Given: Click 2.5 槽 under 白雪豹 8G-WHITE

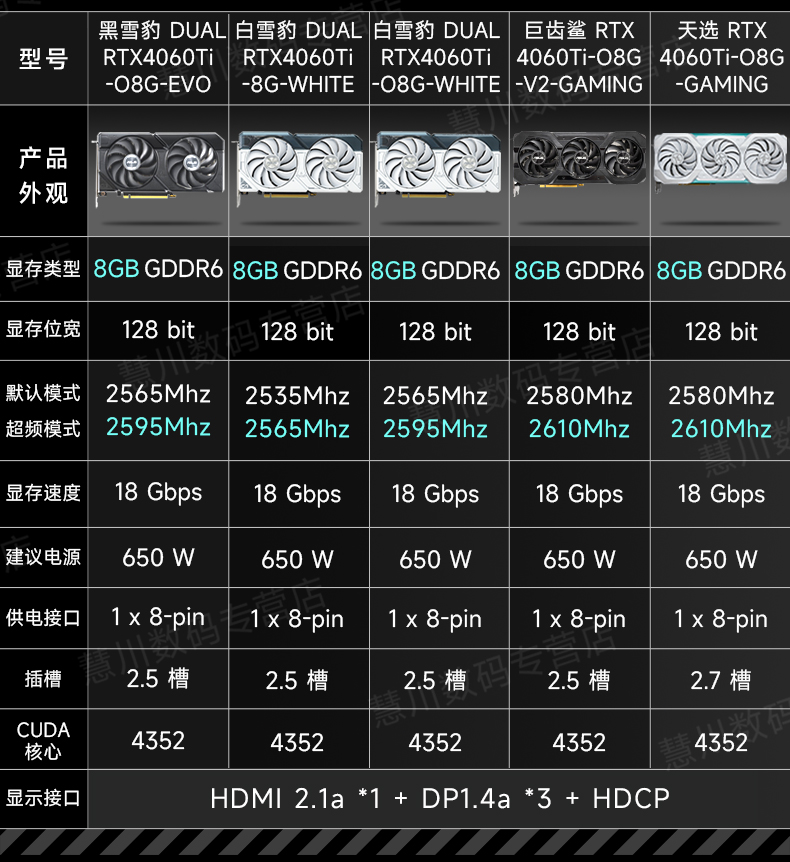Looking at the screenshot, I should [297, 681].
